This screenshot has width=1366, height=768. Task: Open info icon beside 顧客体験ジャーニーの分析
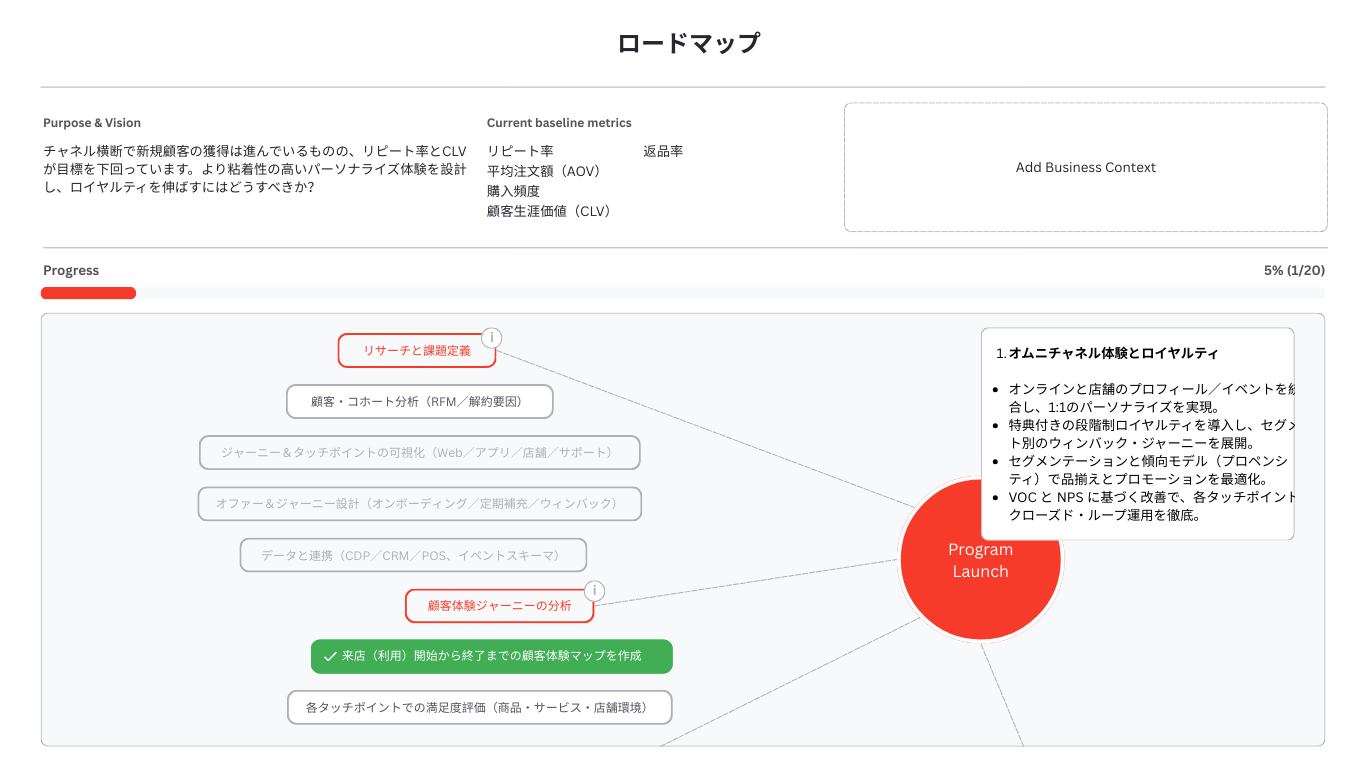(x=594, y=591)
